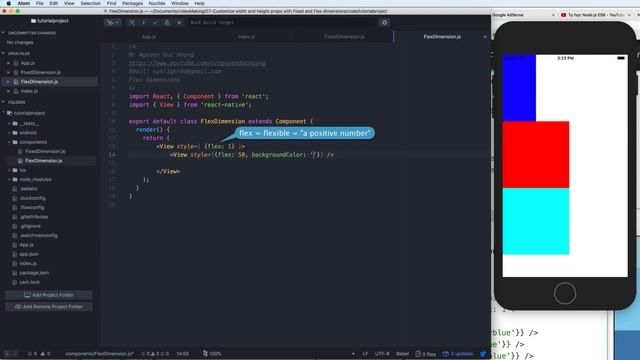Open the Packages menu

point(132,3)
